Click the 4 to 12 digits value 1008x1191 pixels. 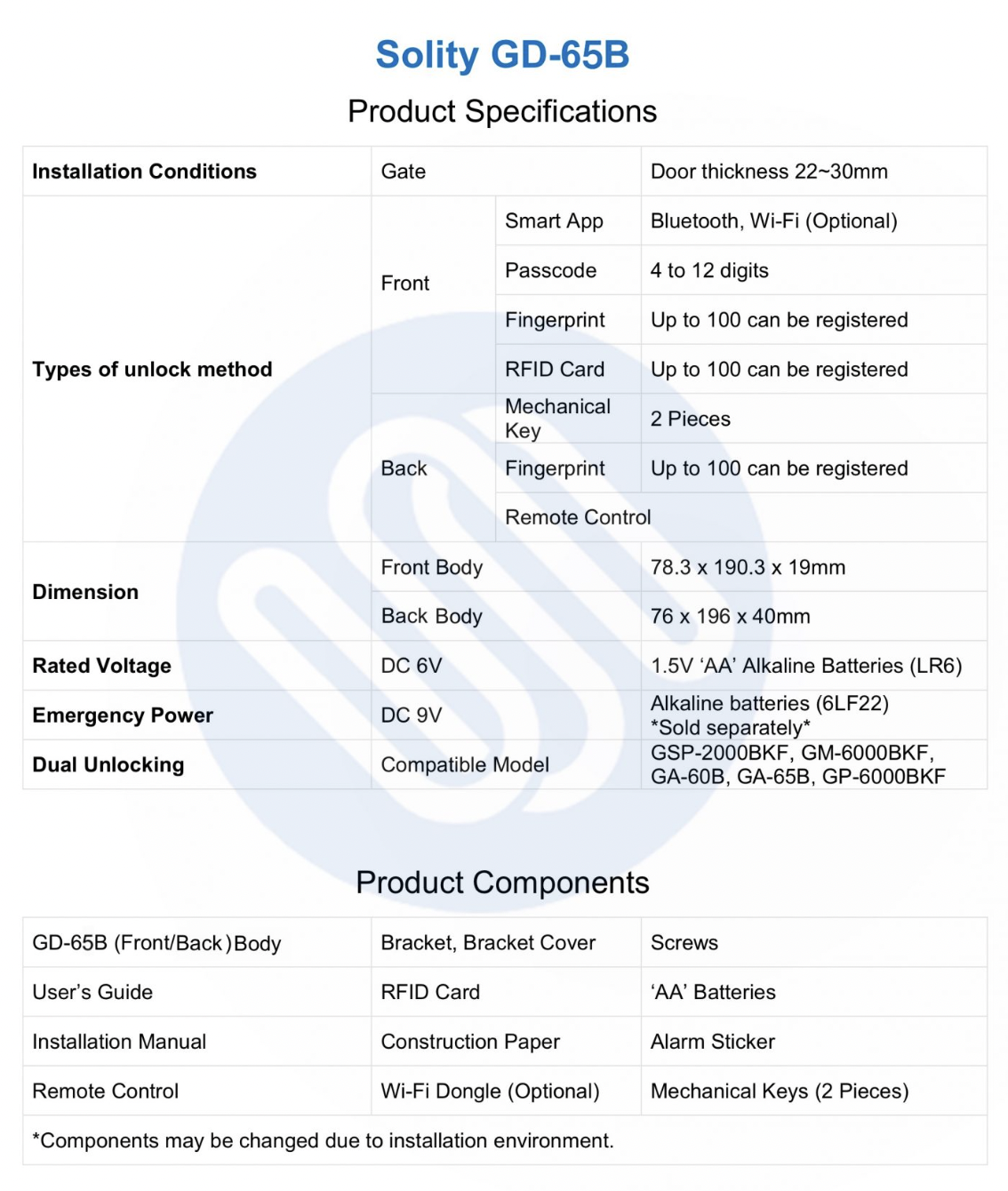pyautogui.click(x=709, y=271)
